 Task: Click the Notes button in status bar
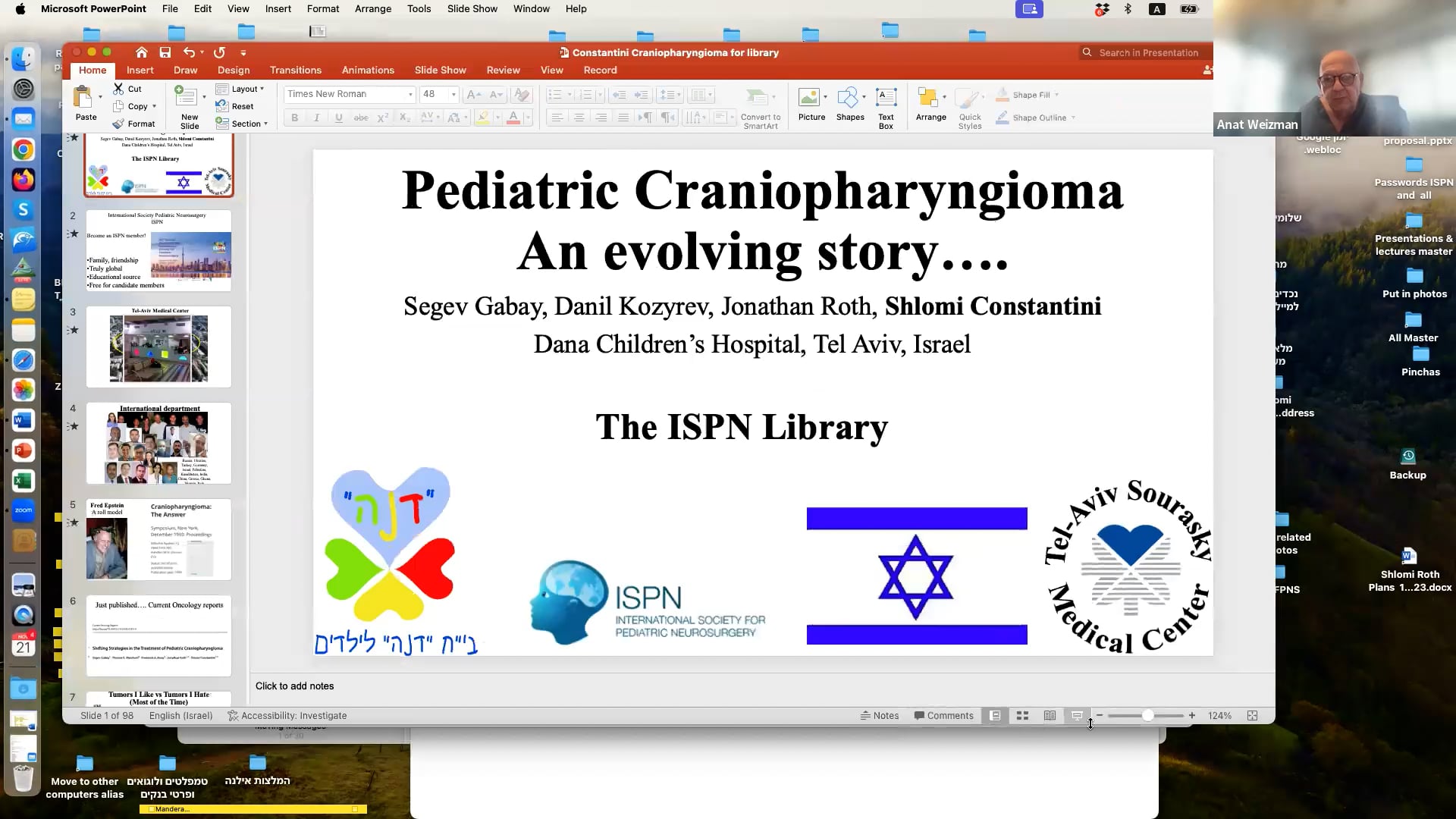(880, 716)
